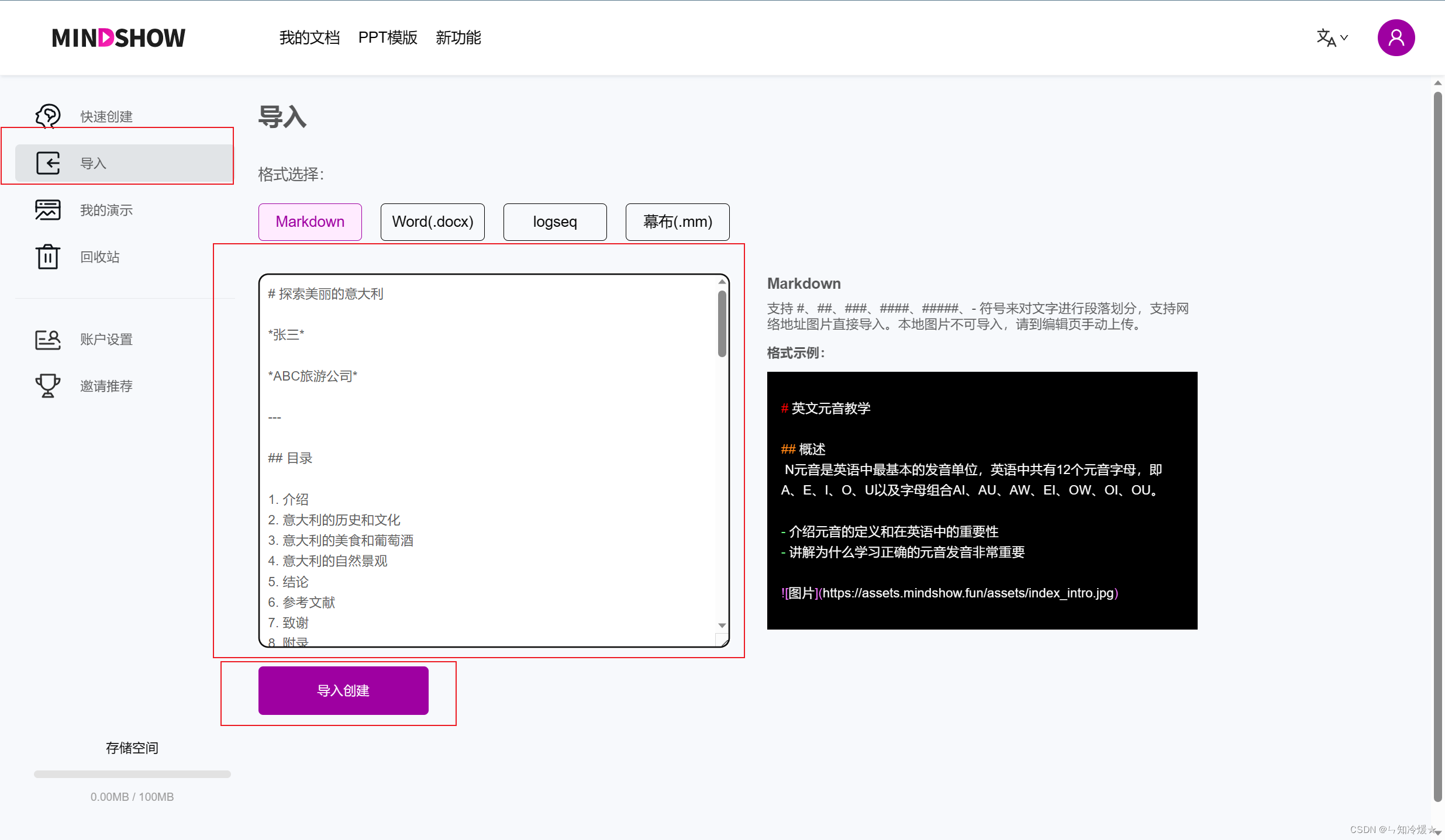This screenshot has width=1445, height=840.
Task: Open 我的文档 in top navigation
Action: coord(309,38)
